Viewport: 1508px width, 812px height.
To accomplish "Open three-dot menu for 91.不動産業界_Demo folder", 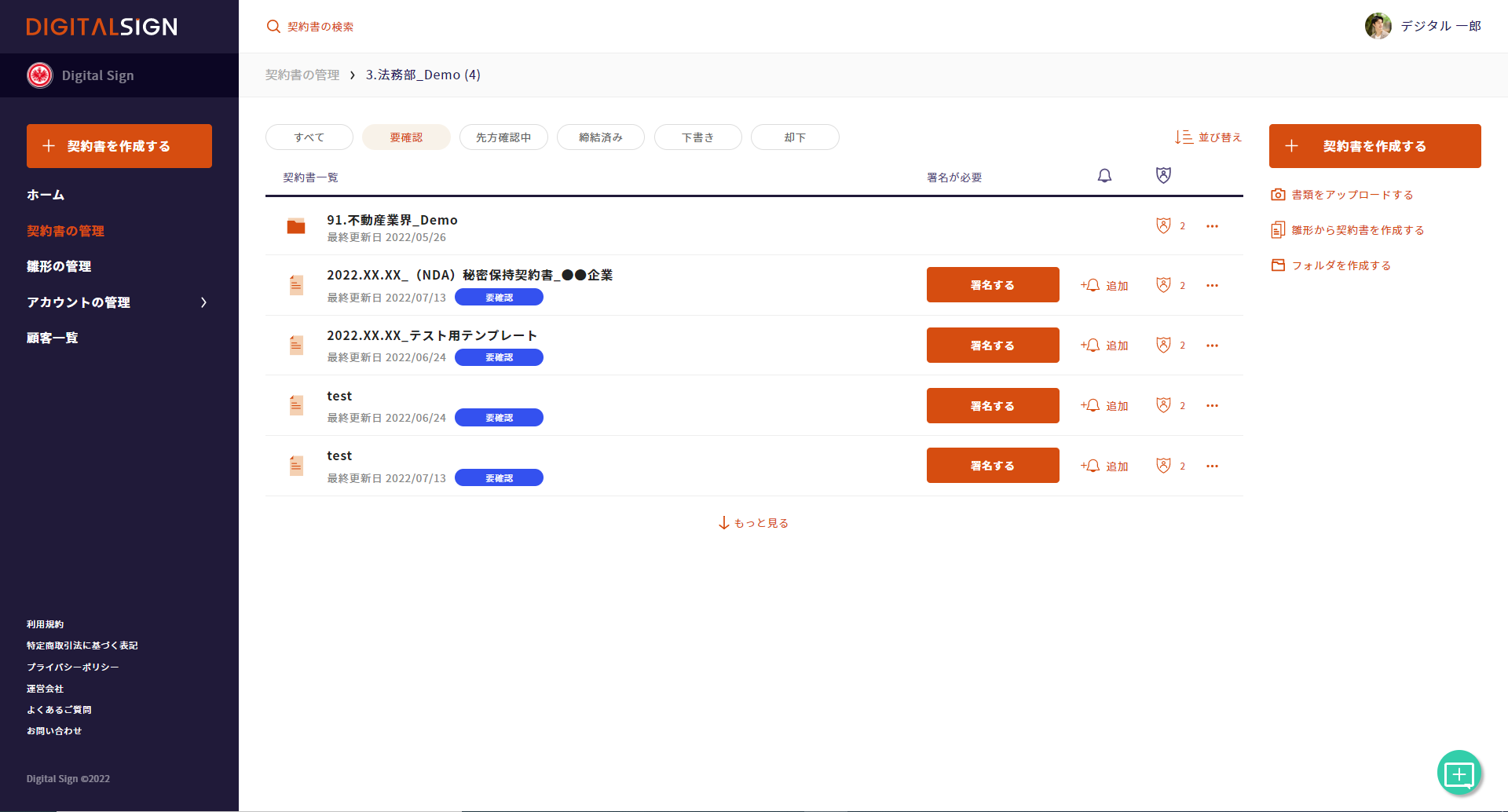I will click(x=1212, y=226).
